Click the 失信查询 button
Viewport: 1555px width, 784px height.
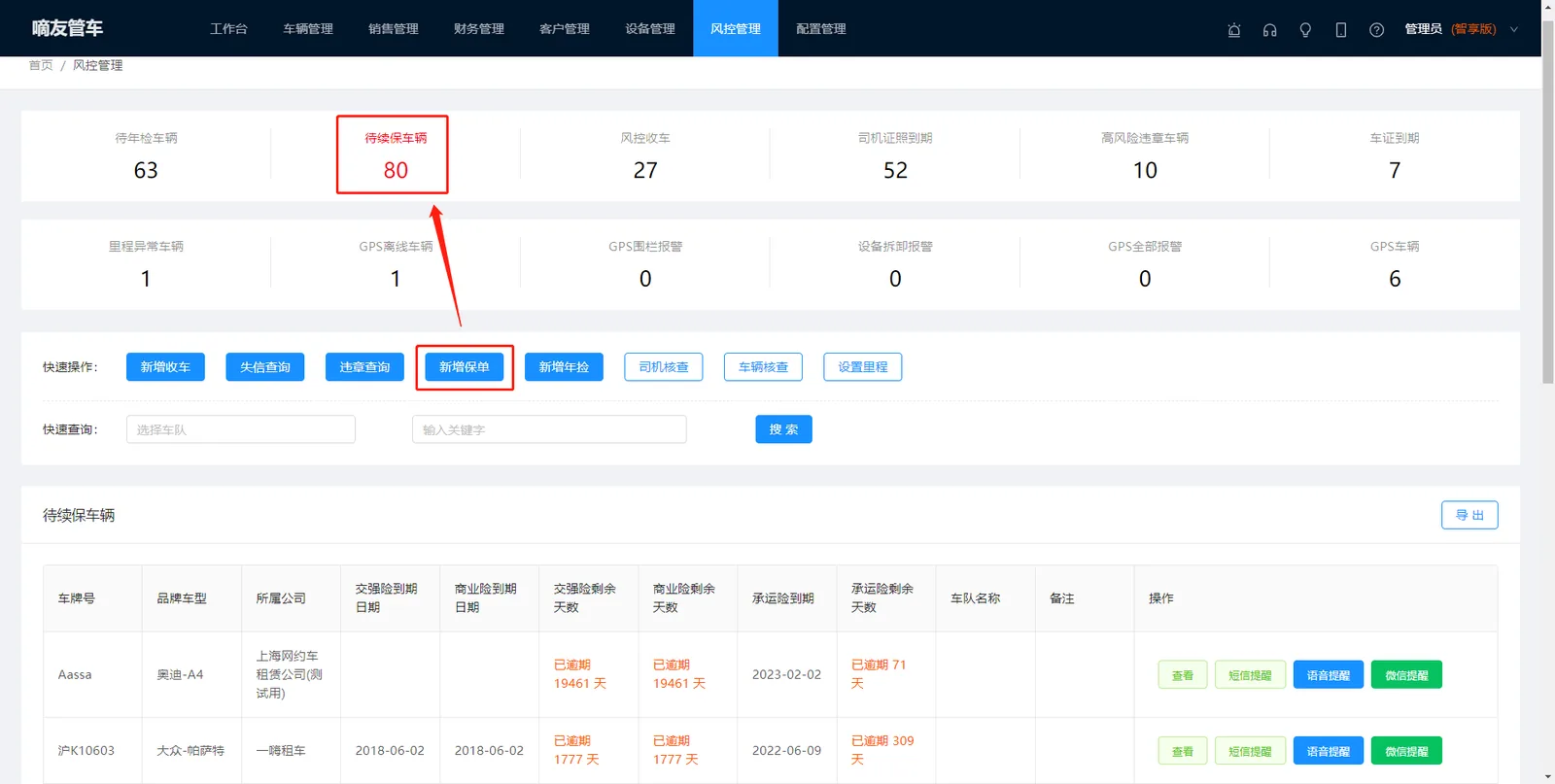(x=265, y=367)
